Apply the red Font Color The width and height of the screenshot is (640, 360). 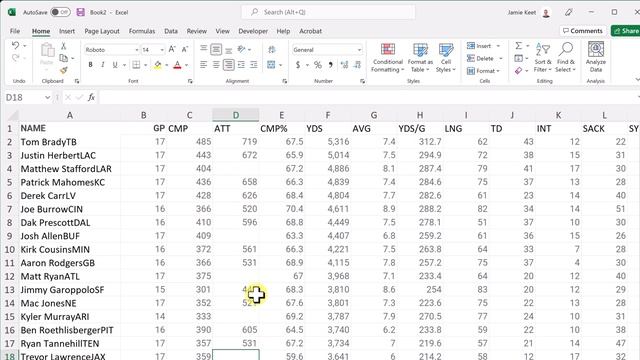point(177,64)
